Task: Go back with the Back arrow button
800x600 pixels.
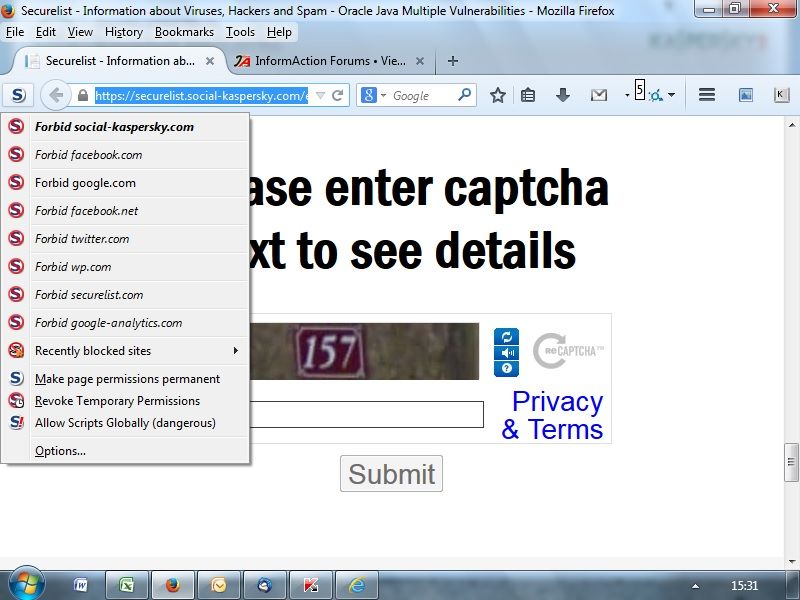Action: 56,95
